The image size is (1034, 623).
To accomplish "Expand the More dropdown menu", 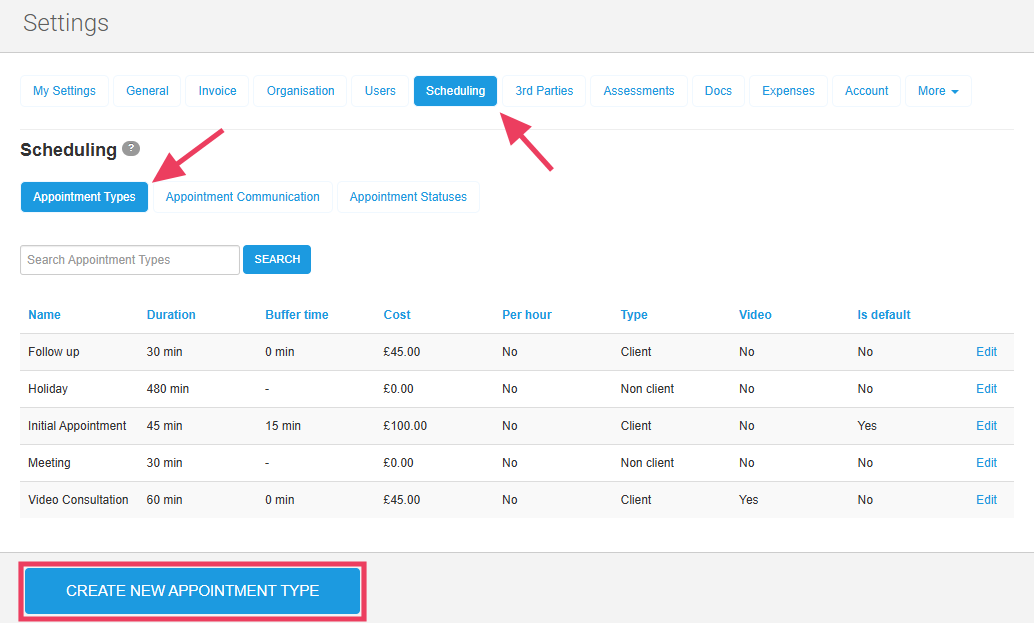I will pyautogui.click(x=937, y=91).
